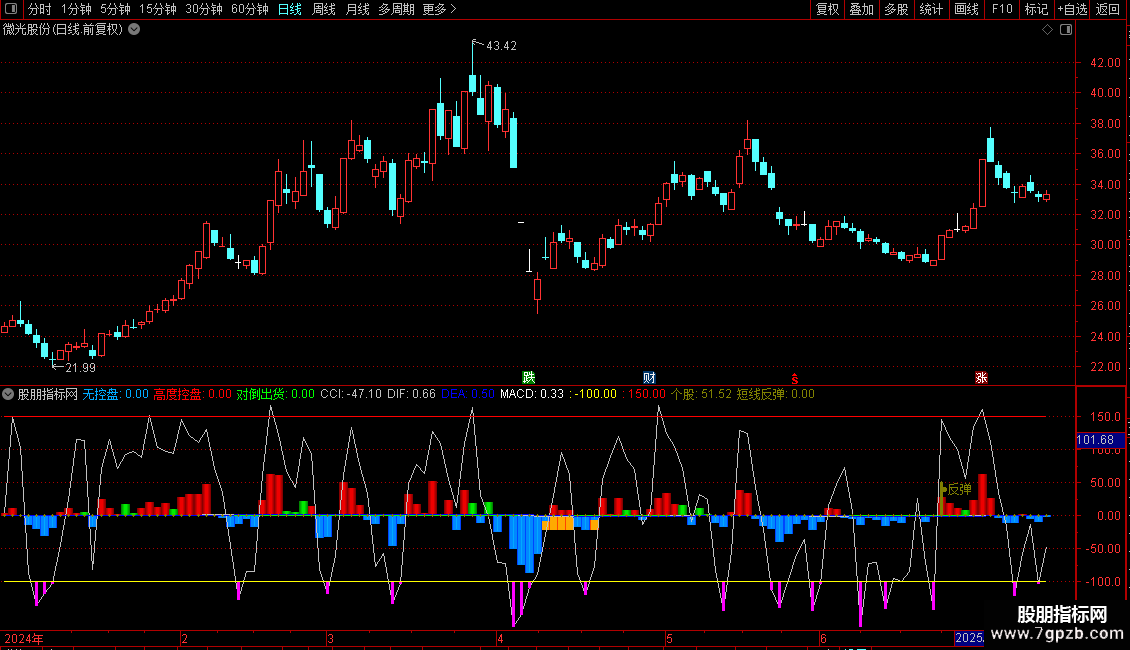Image resolution: width=1130 pixels, height=650 pixels.
Task: Expand the 更多 periods menu
Action: [439, 9]
